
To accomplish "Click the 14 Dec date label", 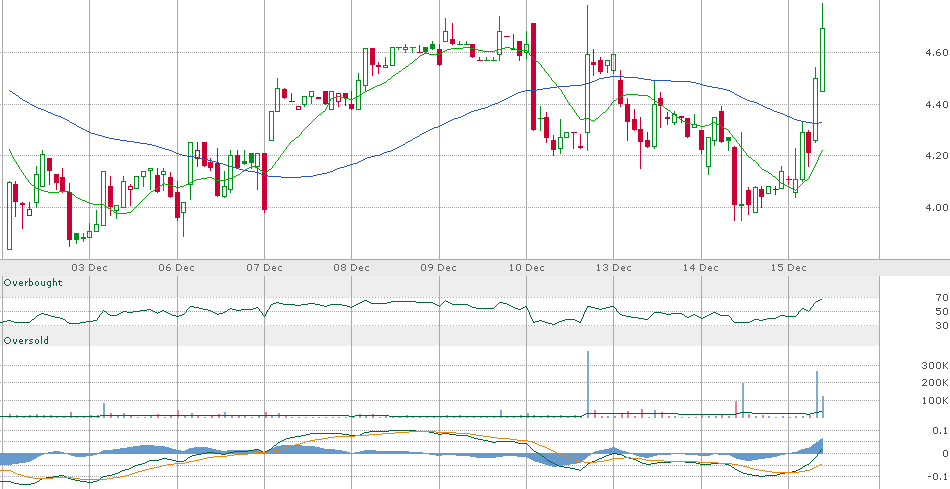I will pyautogui.click(x=700, y=267).
